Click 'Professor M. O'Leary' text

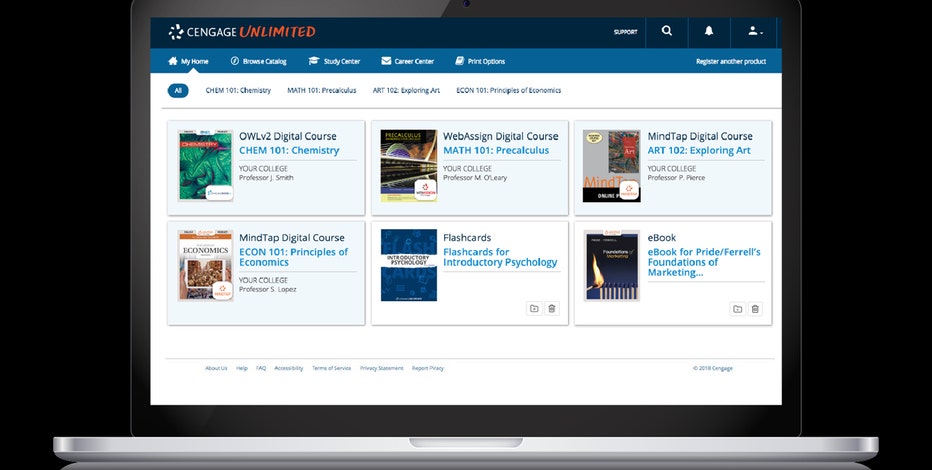point(475,178)
